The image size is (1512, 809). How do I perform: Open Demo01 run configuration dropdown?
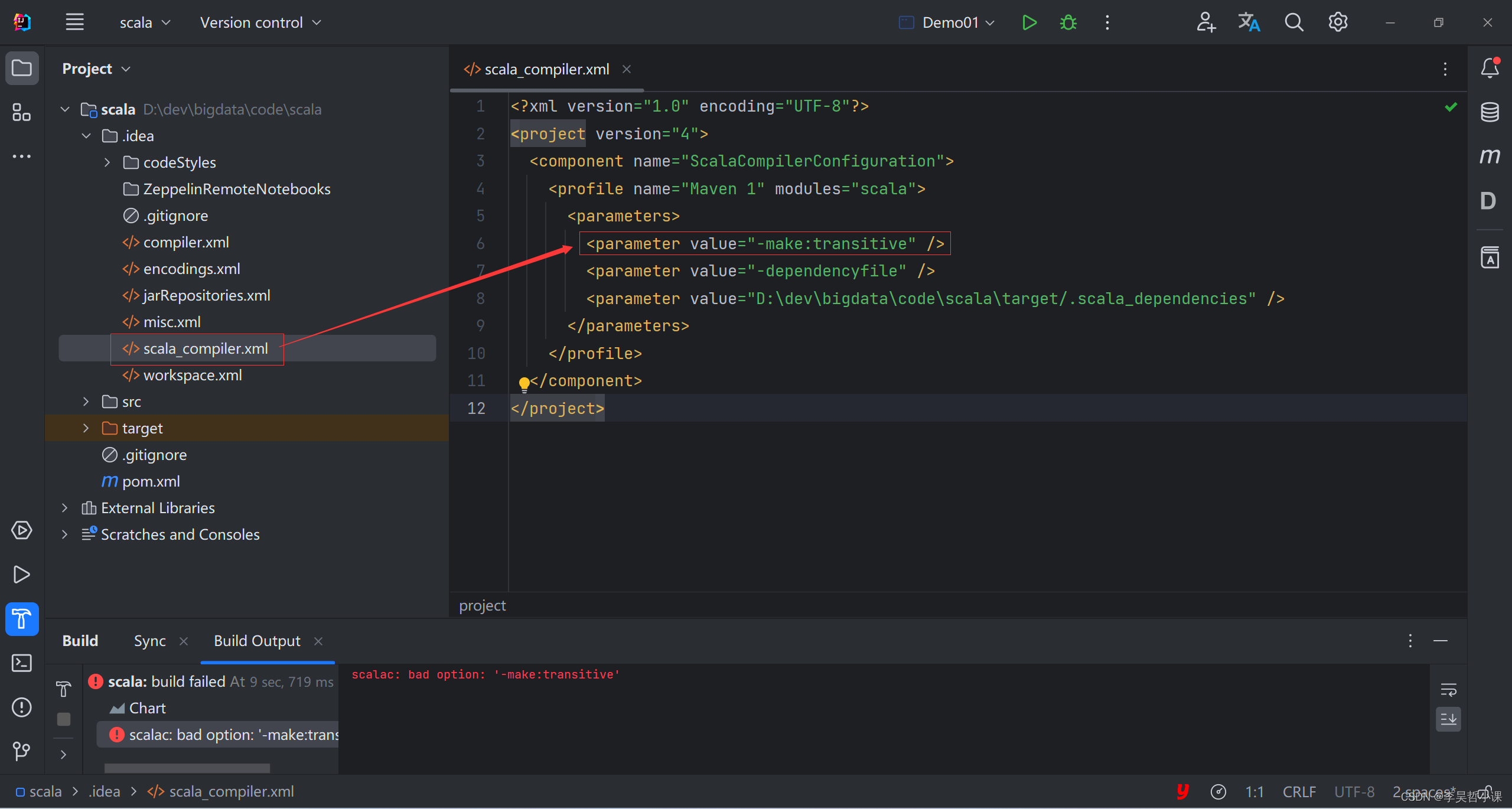[x=947, y=22]
